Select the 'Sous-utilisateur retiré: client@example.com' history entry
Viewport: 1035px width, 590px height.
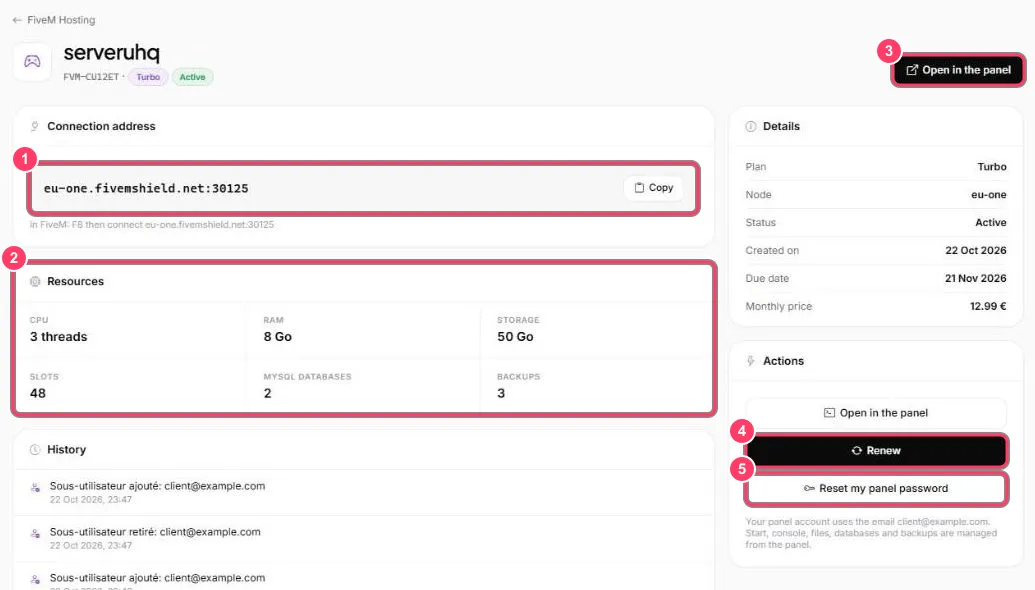tap(363, 539)
